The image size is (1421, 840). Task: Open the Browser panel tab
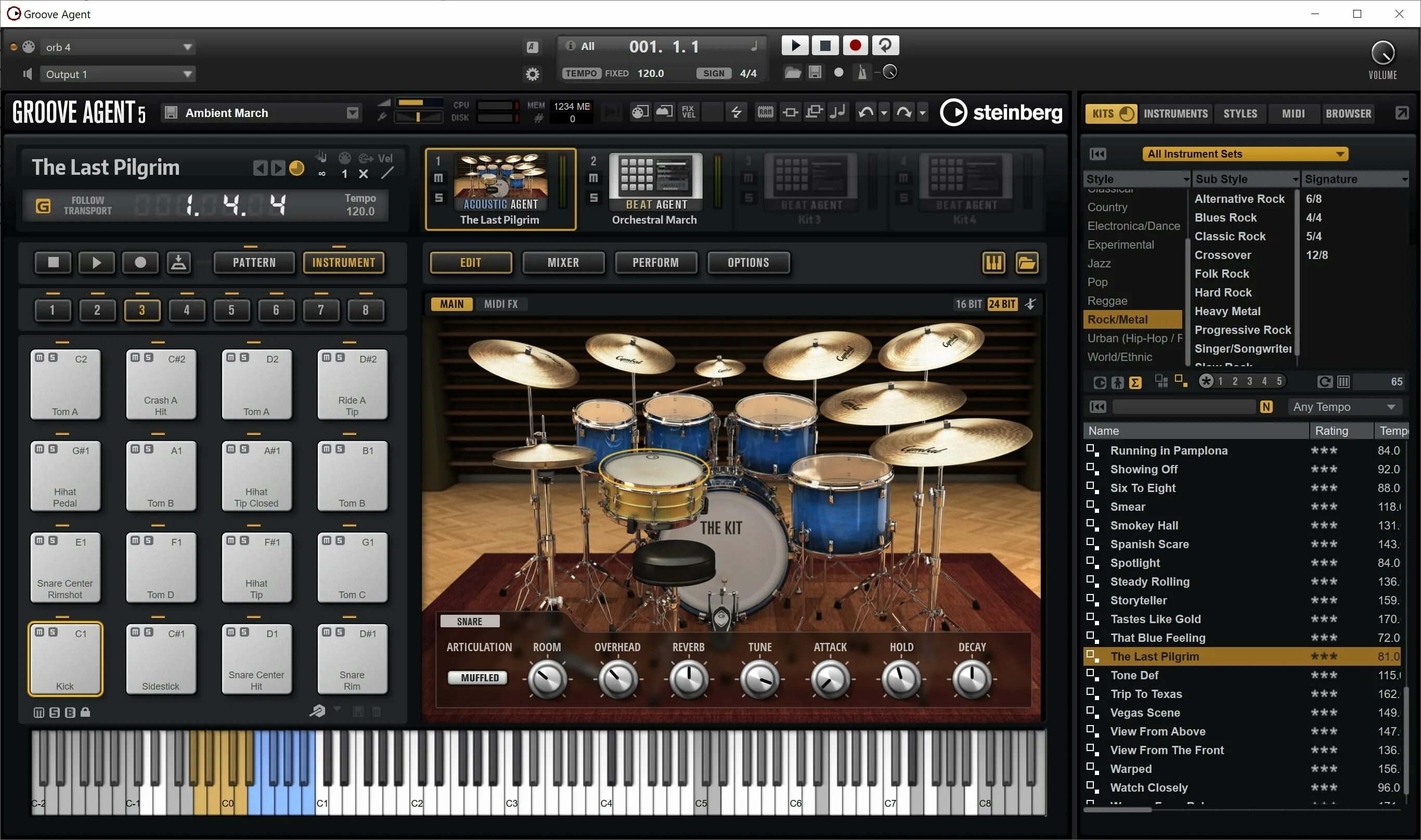coord(1348,113)
